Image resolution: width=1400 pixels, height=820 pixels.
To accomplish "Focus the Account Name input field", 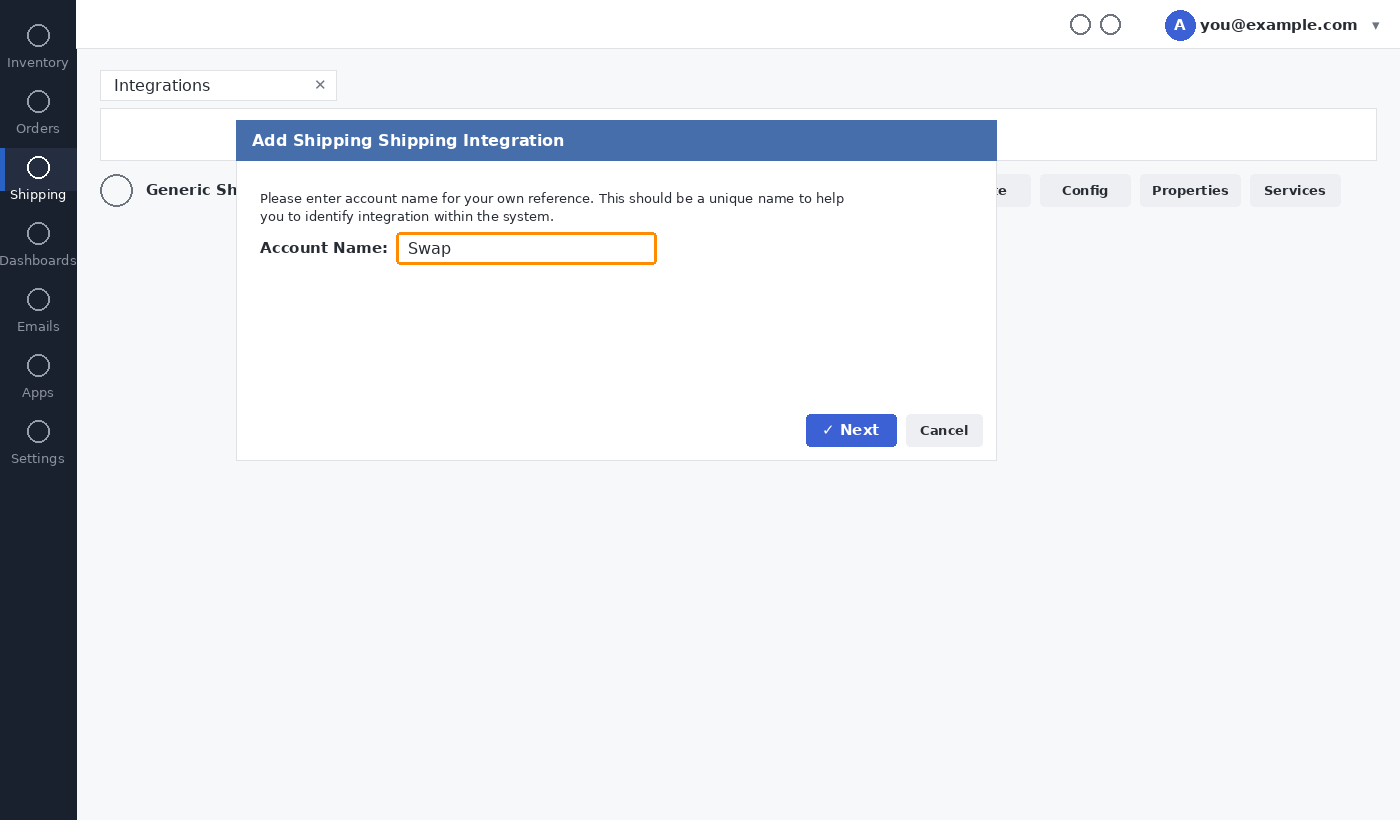I will click(x=526, y=248).
